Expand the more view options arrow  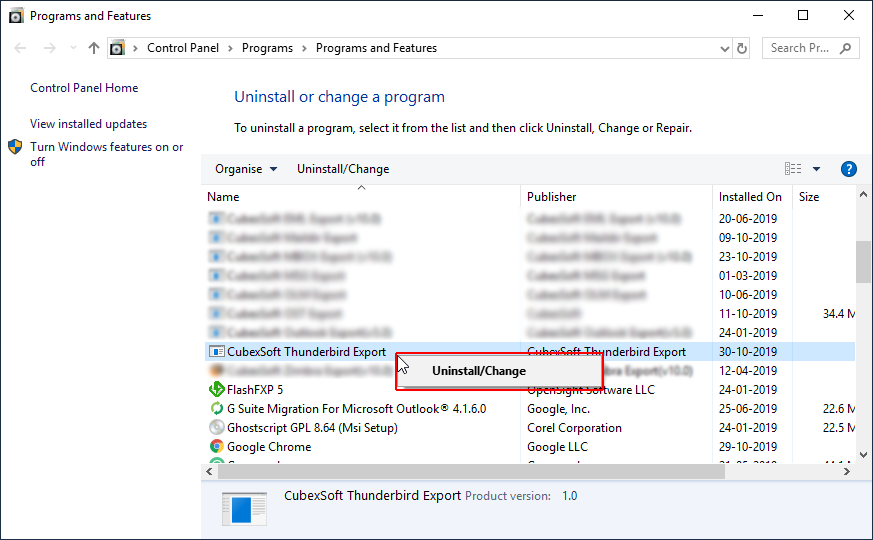coord(816,169)
